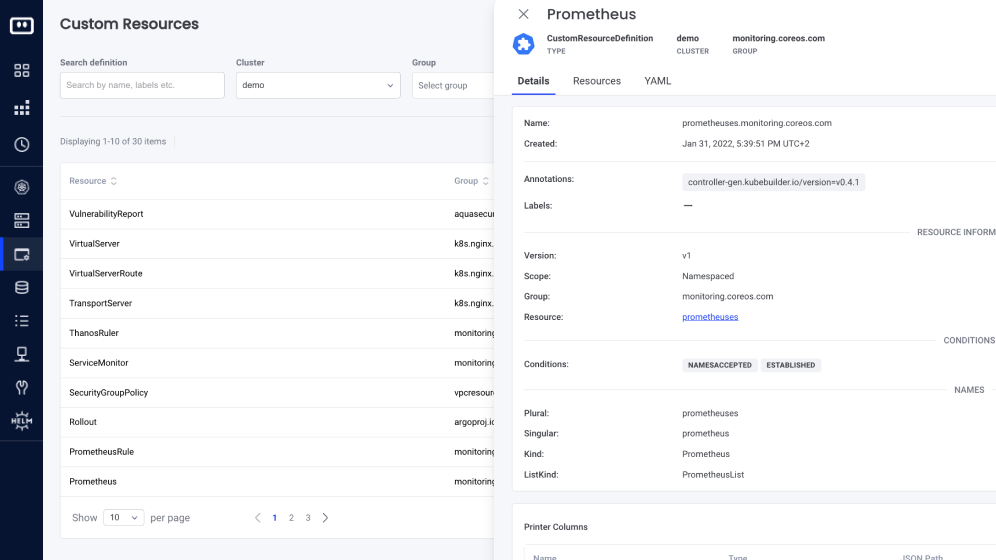Open the Cluster dropdown showing demo
996x560 pixels.
(x=318, y=85)
